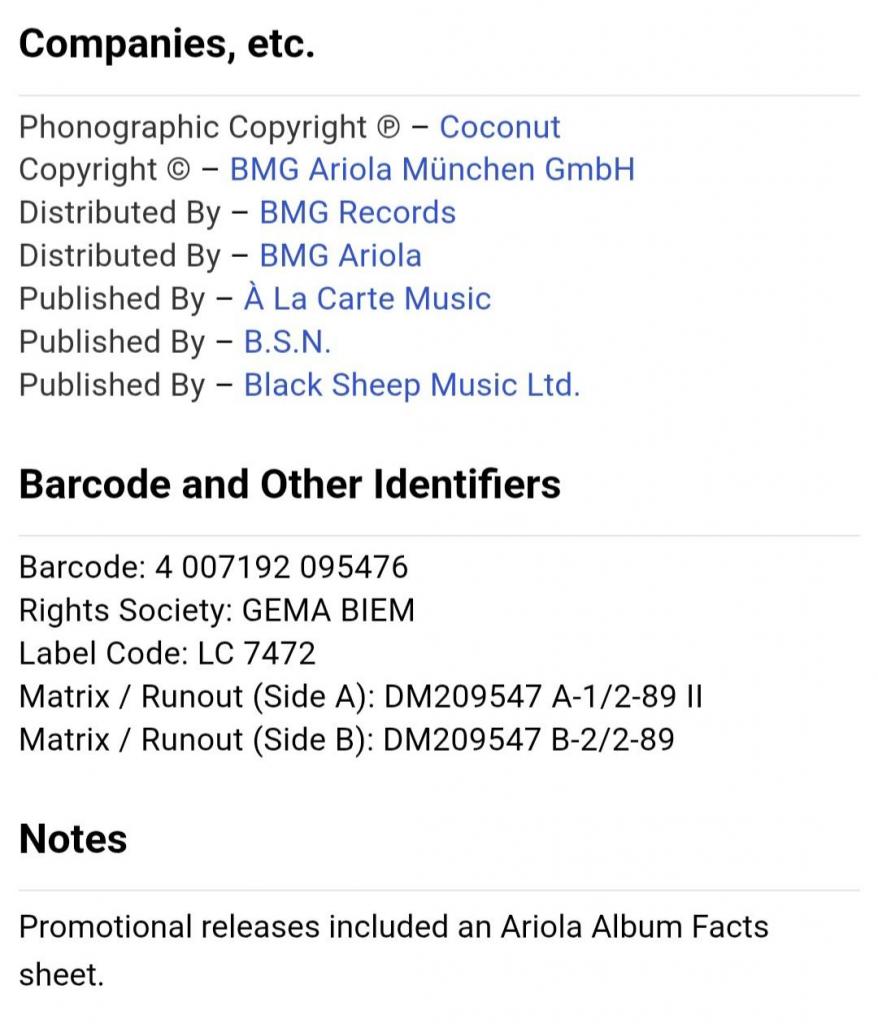Image resolution: width=878 pixels, height=1024 pixels.
Task: Open the Coconut label link
Action: coord(500,127)
